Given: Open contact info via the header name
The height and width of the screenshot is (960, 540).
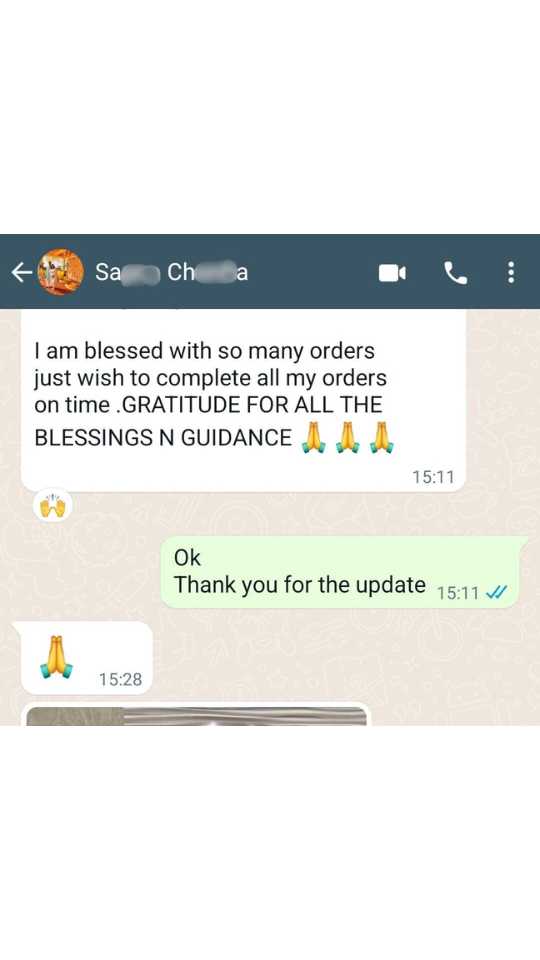Looking at the screenshot, I should (x=171, y=272).
